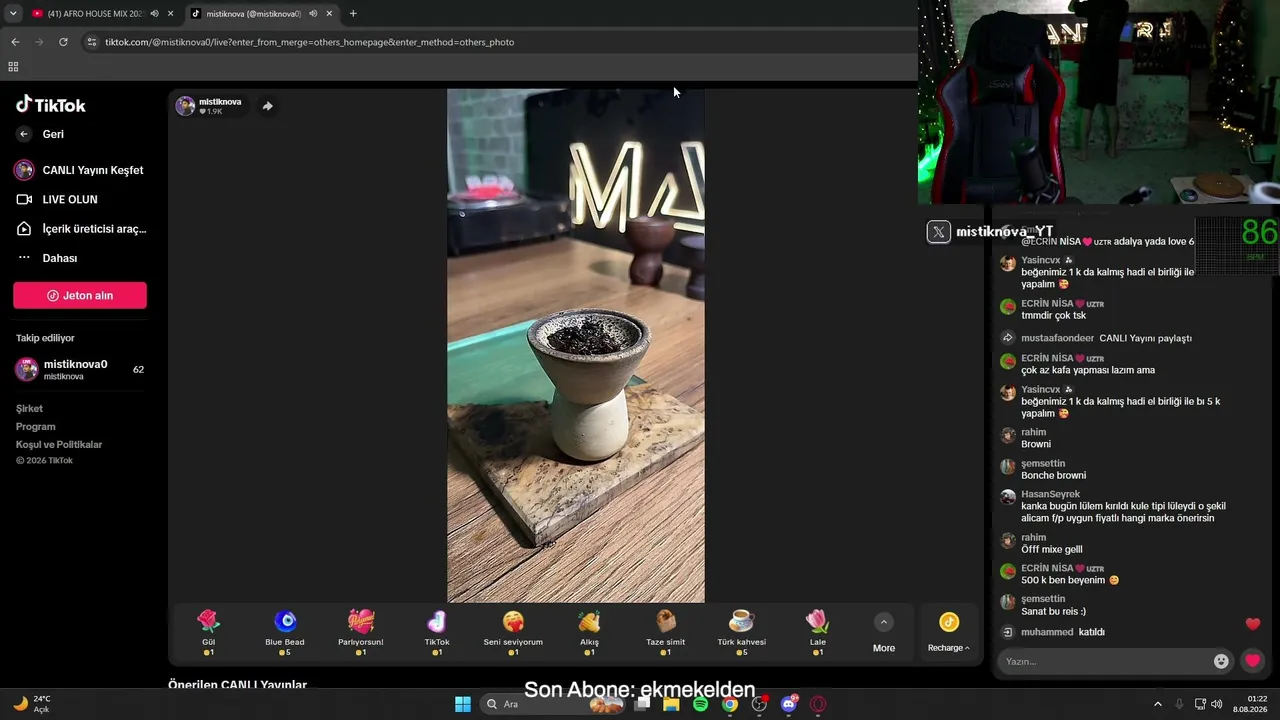Open the emoji picker in chat box

point(1221,661)
